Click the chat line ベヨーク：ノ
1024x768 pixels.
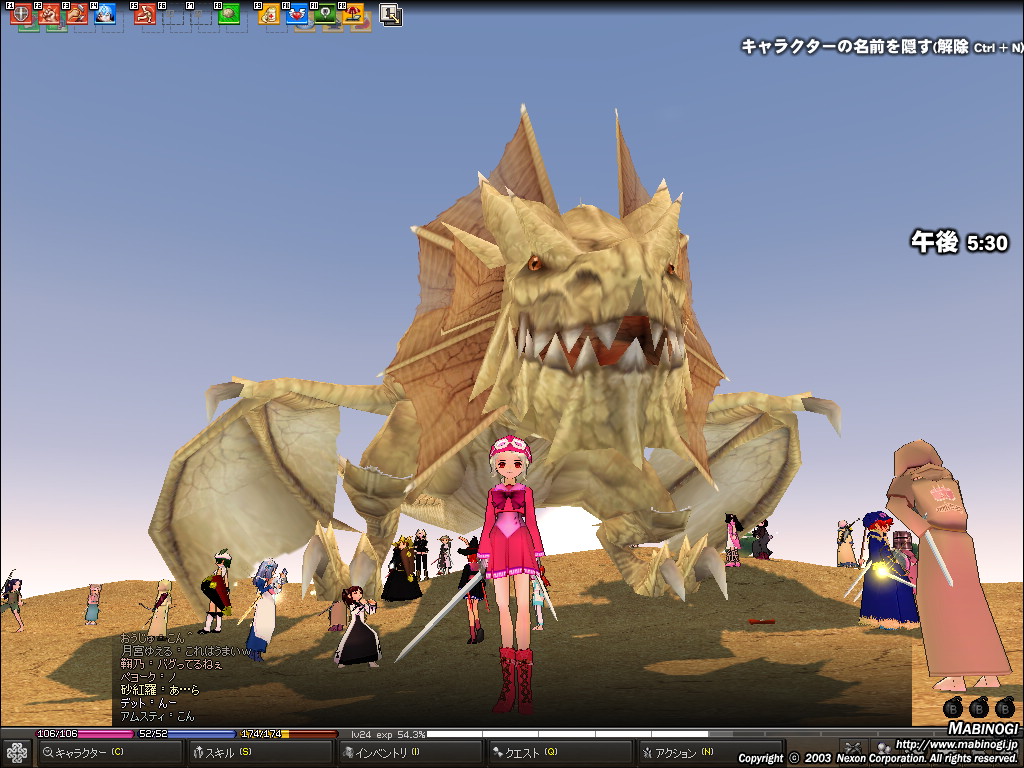coord(148,677)
